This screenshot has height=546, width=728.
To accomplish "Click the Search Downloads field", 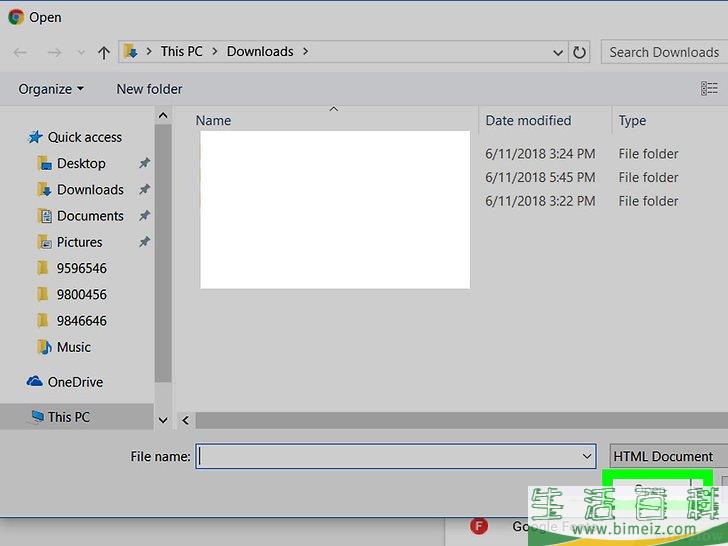I will pos(664,52).
